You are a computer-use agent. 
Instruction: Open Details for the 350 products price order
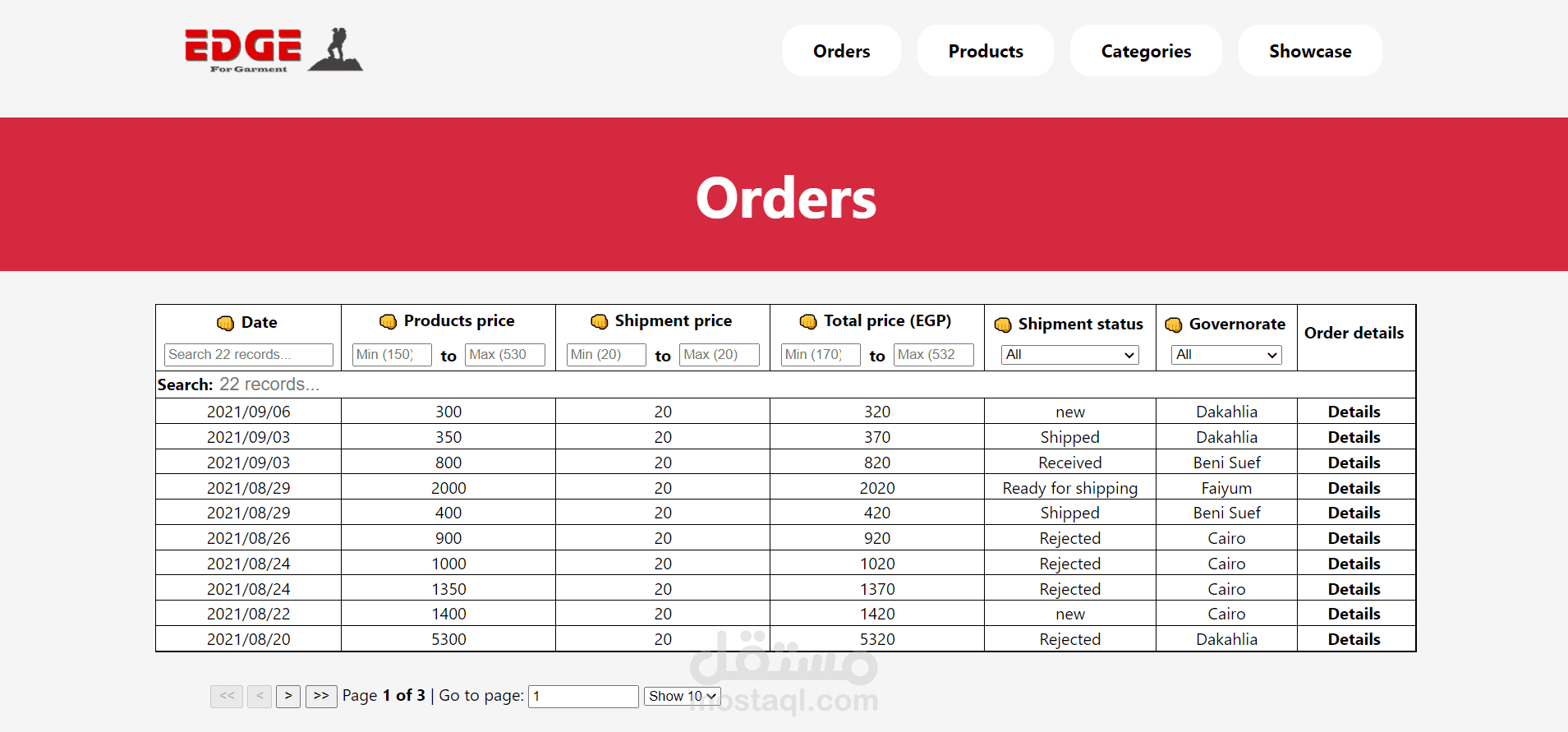coord(1354,437)
